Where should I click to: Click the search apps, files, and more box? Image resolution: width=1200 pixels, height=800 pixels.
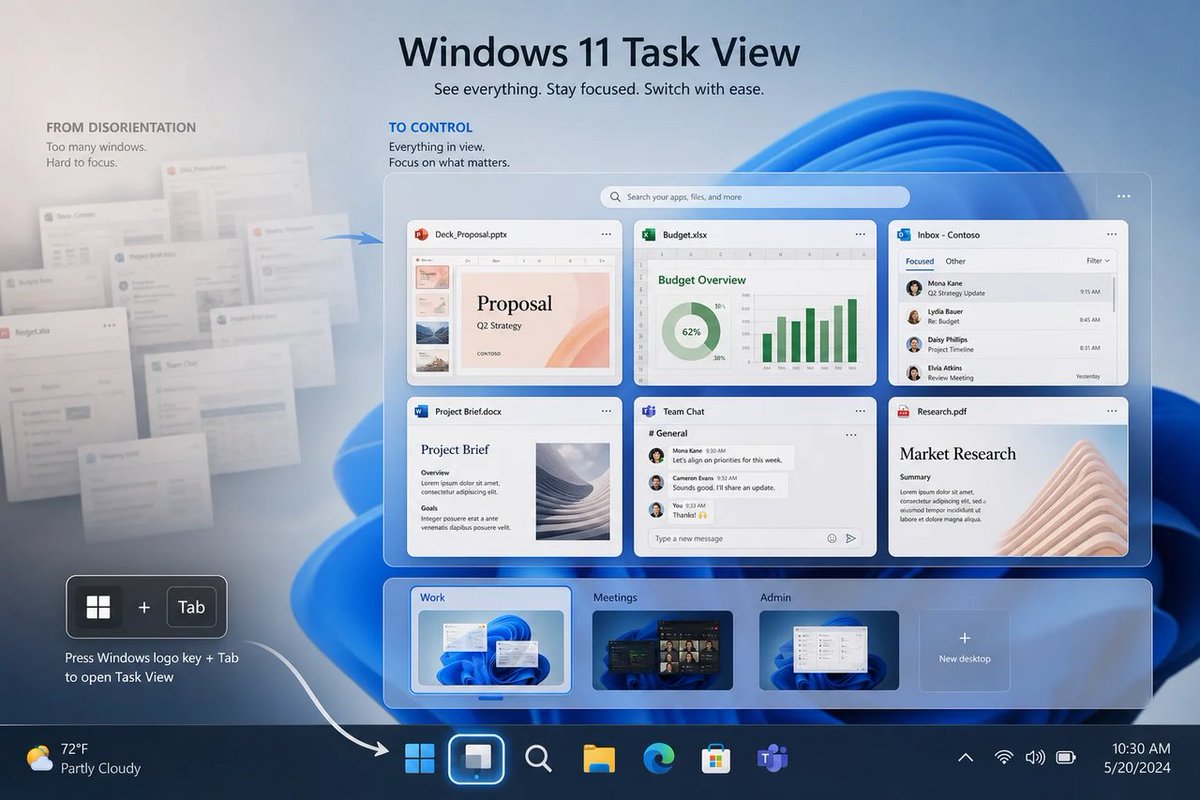tap(755, 197)
